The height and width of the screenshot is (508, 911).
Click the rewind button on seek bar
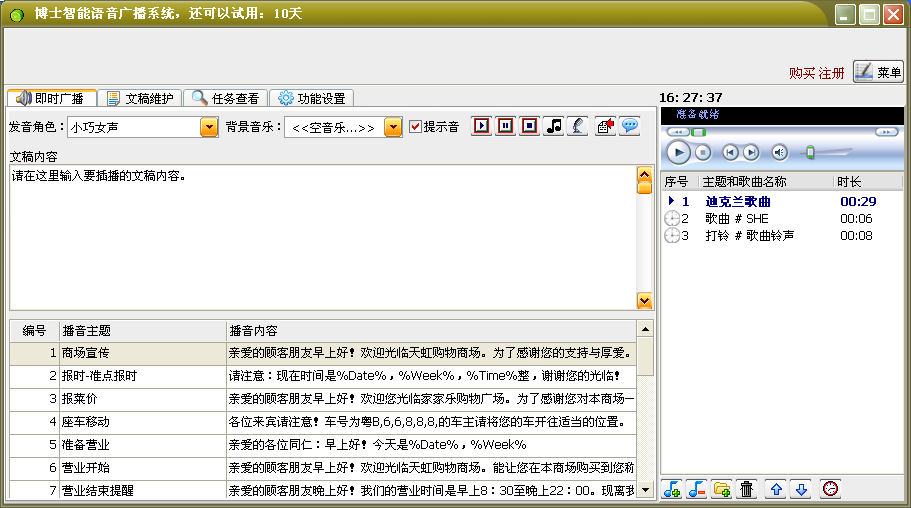click(x=678, y=132)
